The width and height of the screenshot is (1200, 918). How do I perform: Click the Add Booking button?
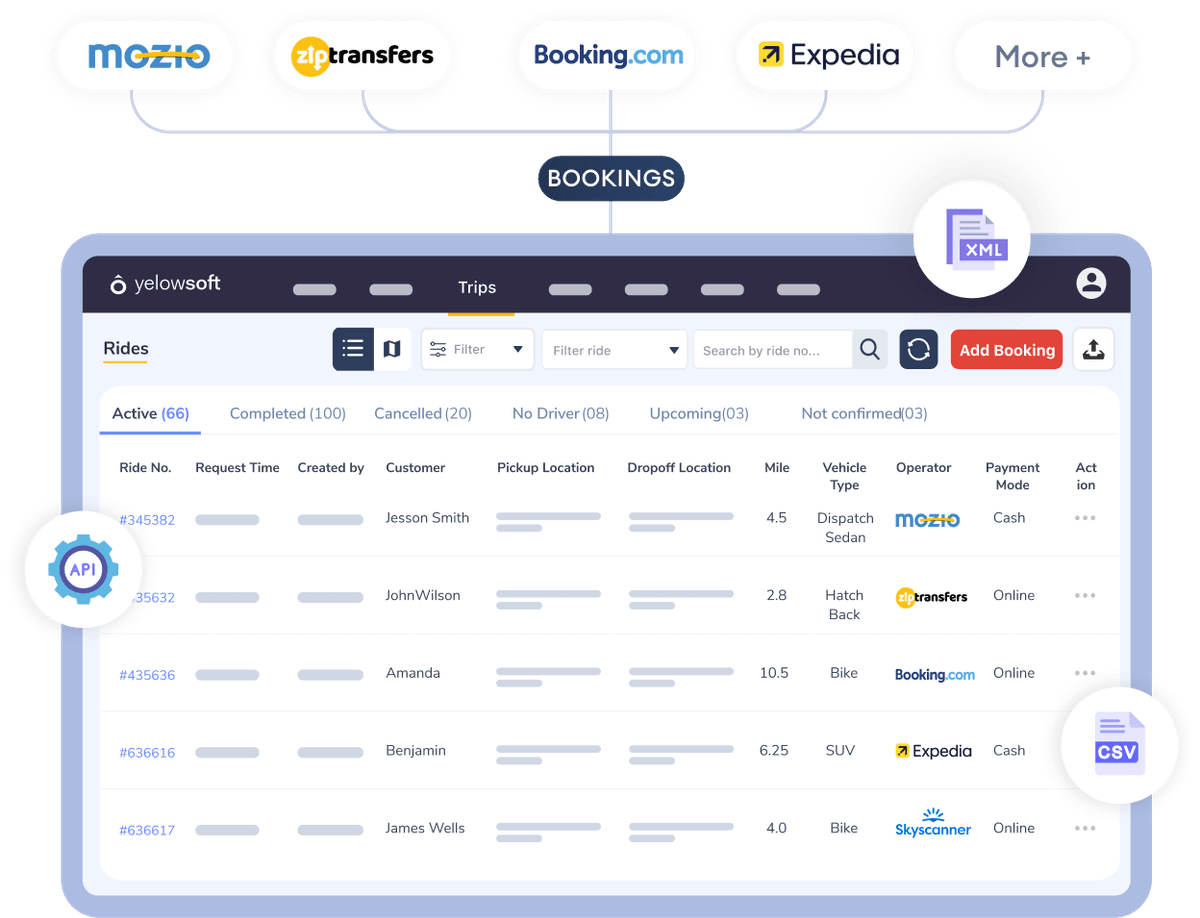1006,349
